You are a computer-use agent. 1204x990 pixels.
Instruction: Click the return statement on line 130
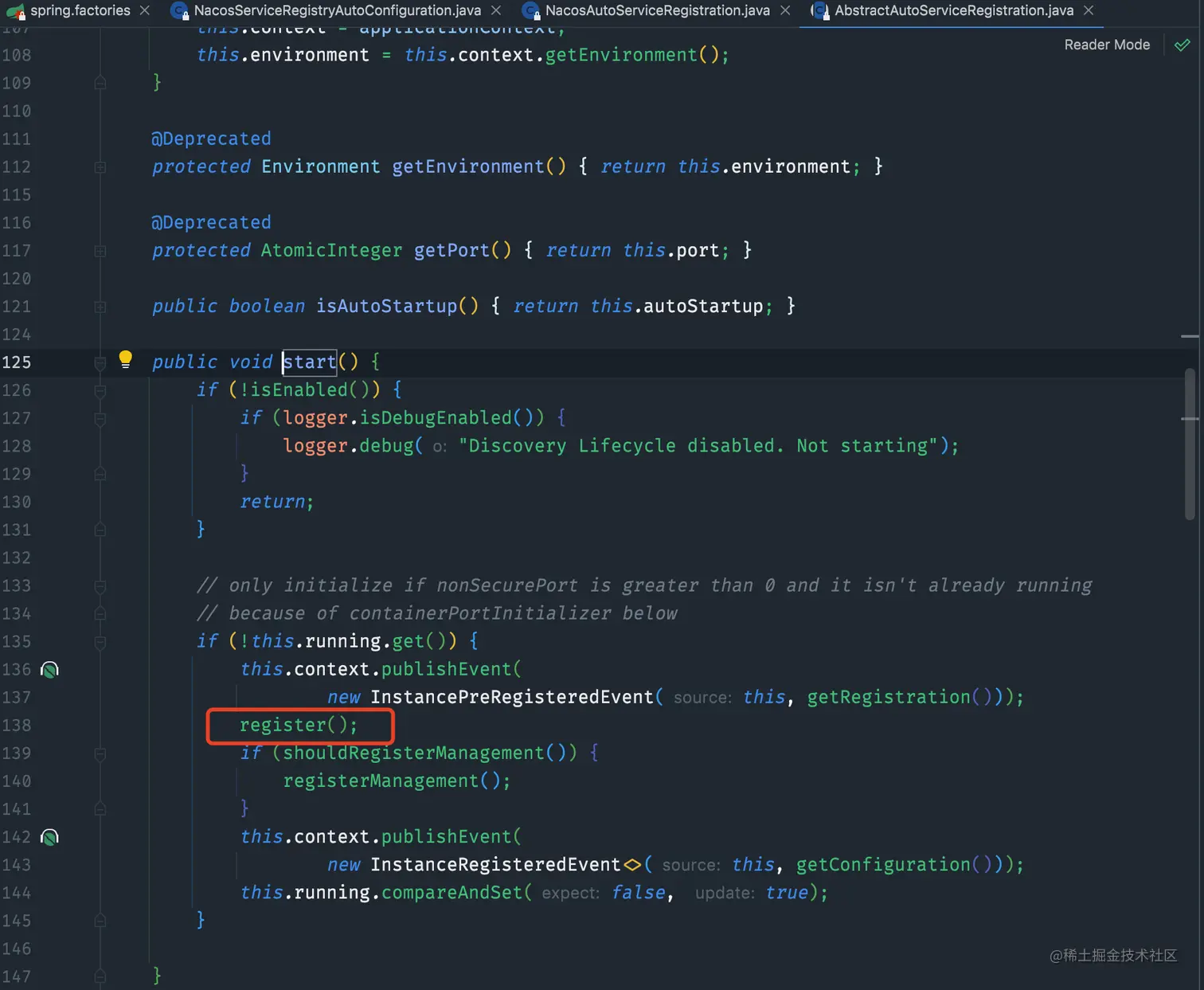(277, 502)
